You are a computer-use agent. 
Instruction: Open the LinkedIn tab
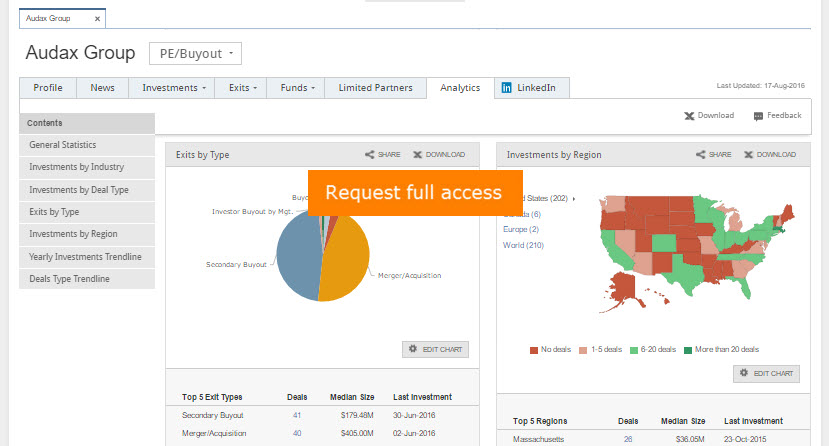point(532,88)
